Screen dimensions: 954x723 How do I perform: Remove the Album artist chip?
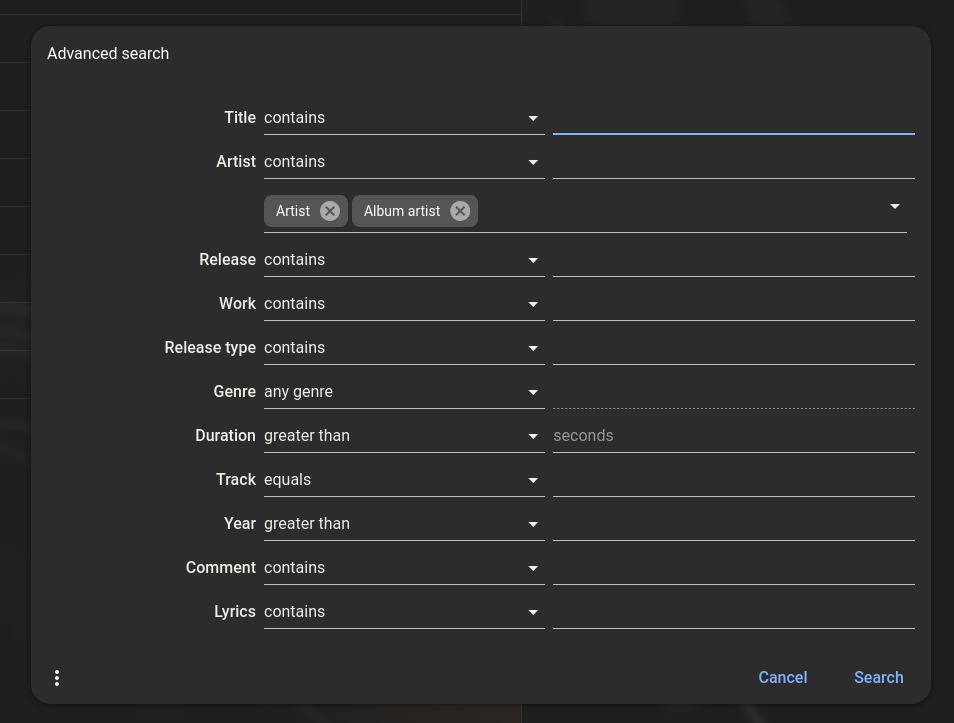click(460, 211)
